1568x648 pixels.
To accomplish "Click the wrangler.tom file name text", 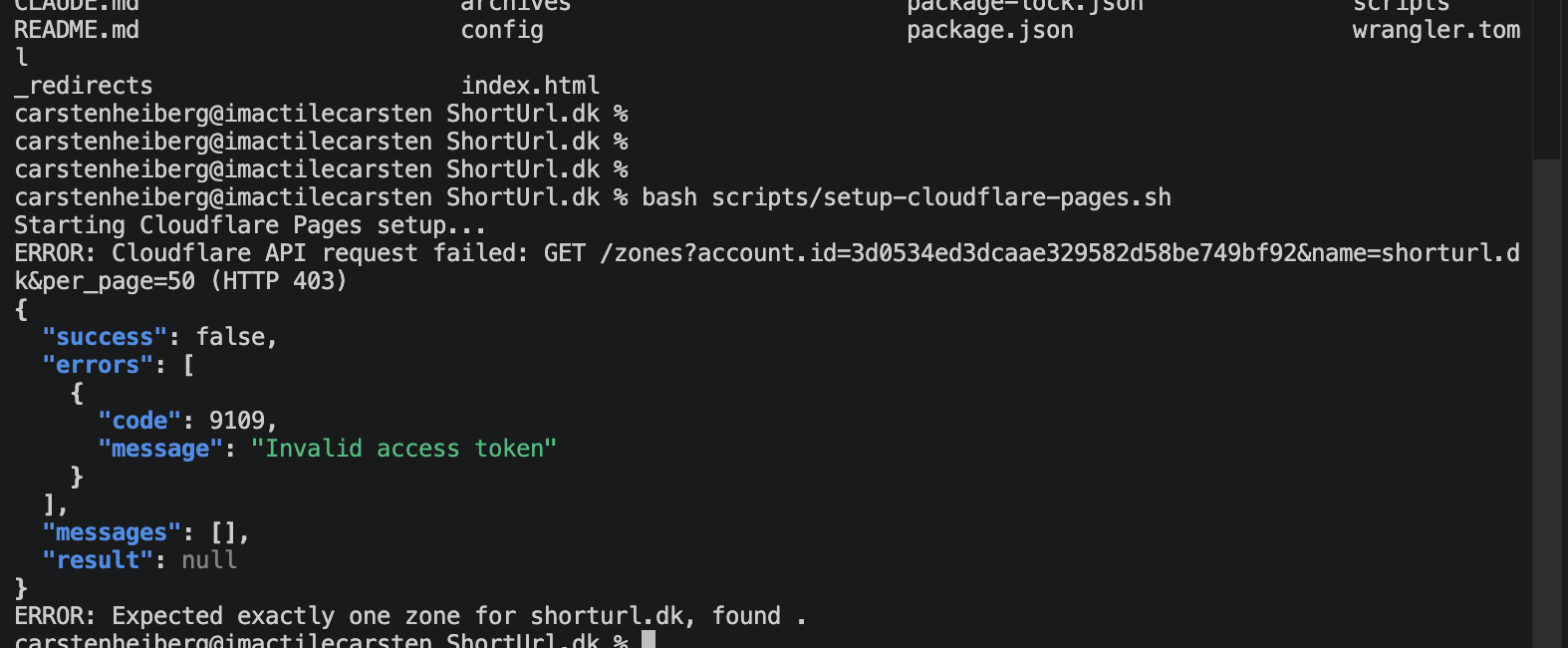I will point(1436,30).
